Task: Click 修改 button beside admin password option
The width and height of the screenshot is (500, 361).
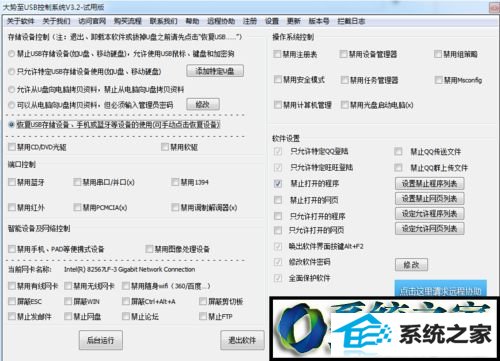Action: 203,104
